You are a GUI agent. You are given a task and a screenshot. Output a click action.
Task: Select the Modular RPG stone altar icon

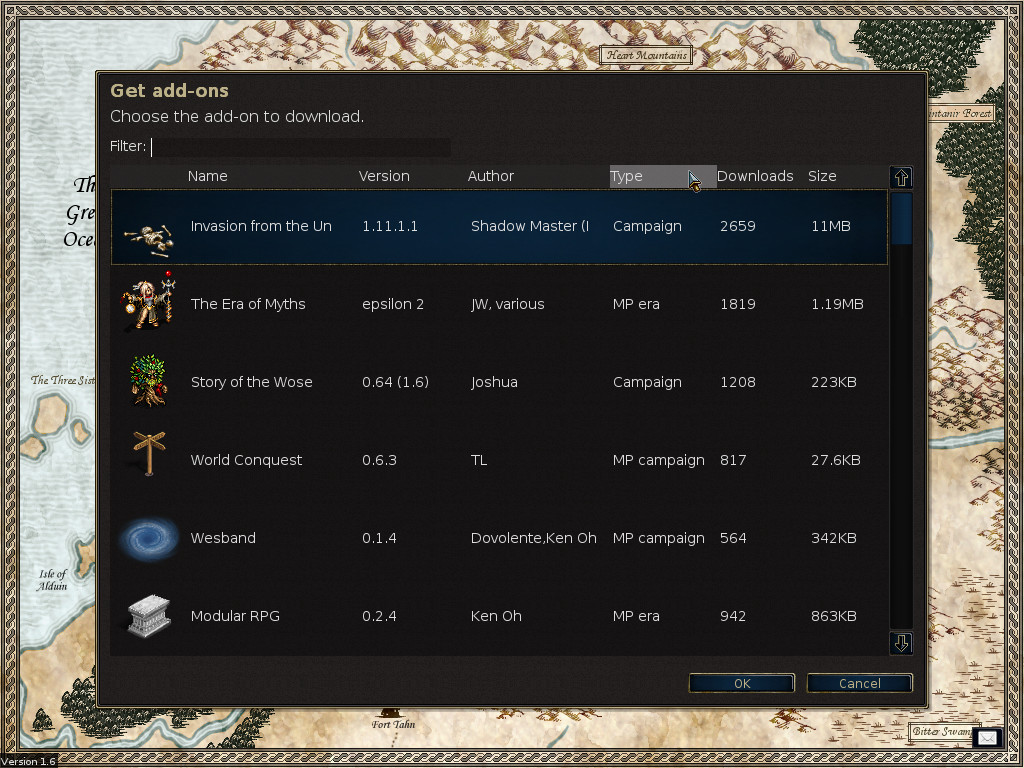[x=148, y=615]
